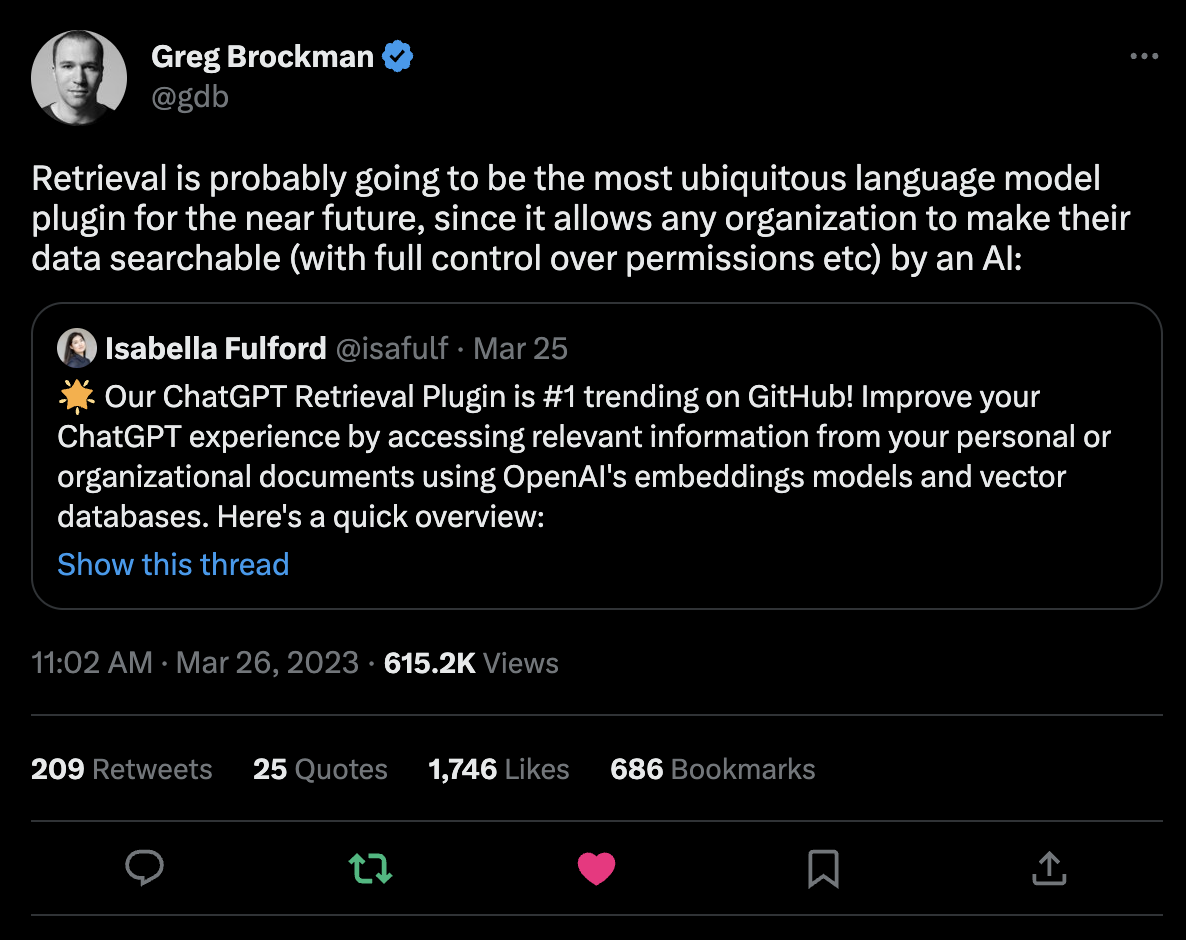Open the Greg Brockman display name
The height and width of the screenshot is (940, 1186).
tap(262, 57)
